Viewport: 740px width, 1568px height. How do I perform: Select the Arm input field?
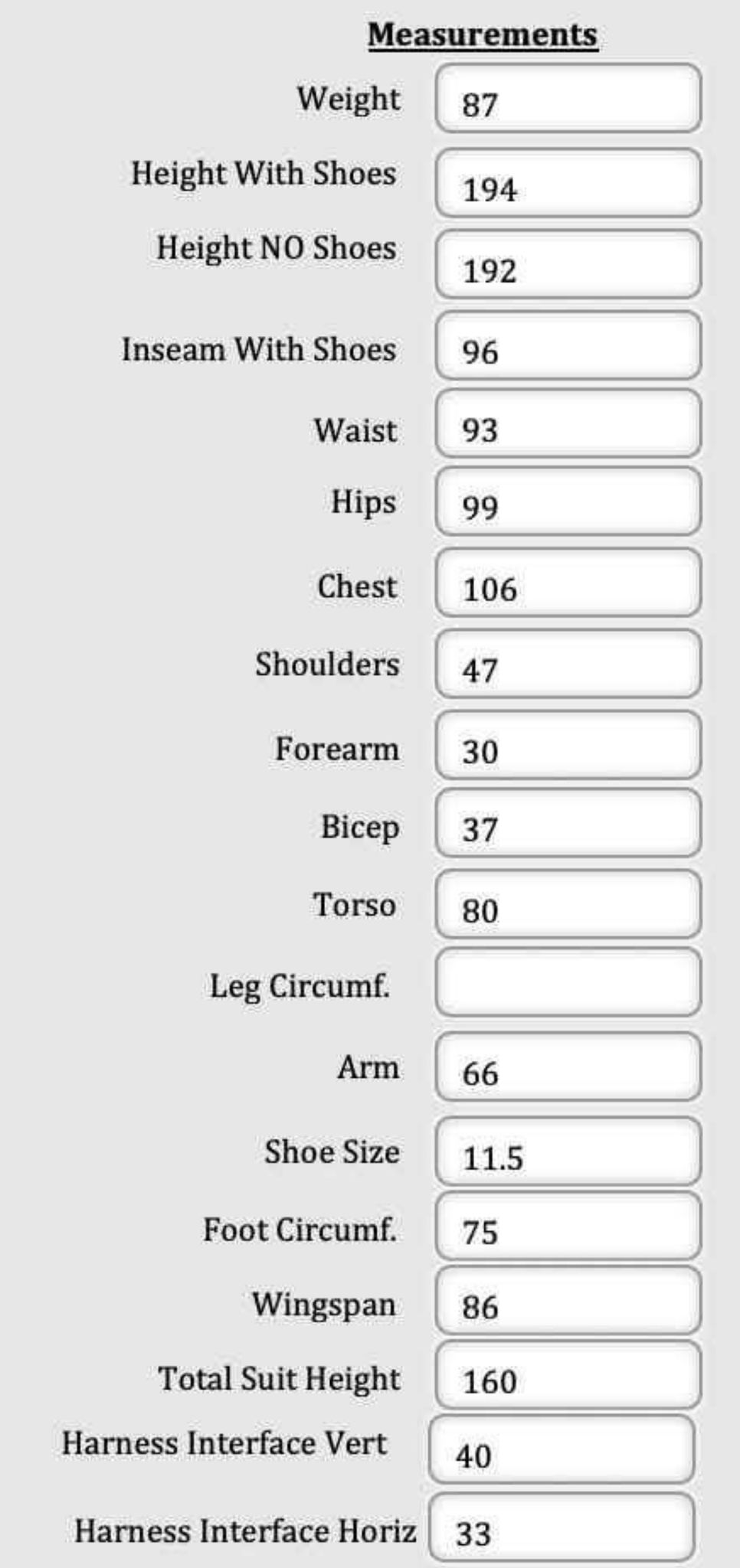(568, 1067)
